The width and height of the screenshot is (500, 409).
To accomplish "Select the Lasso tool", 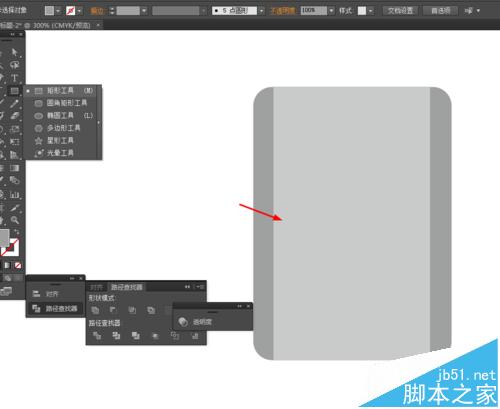I will [x=15, y=65].
